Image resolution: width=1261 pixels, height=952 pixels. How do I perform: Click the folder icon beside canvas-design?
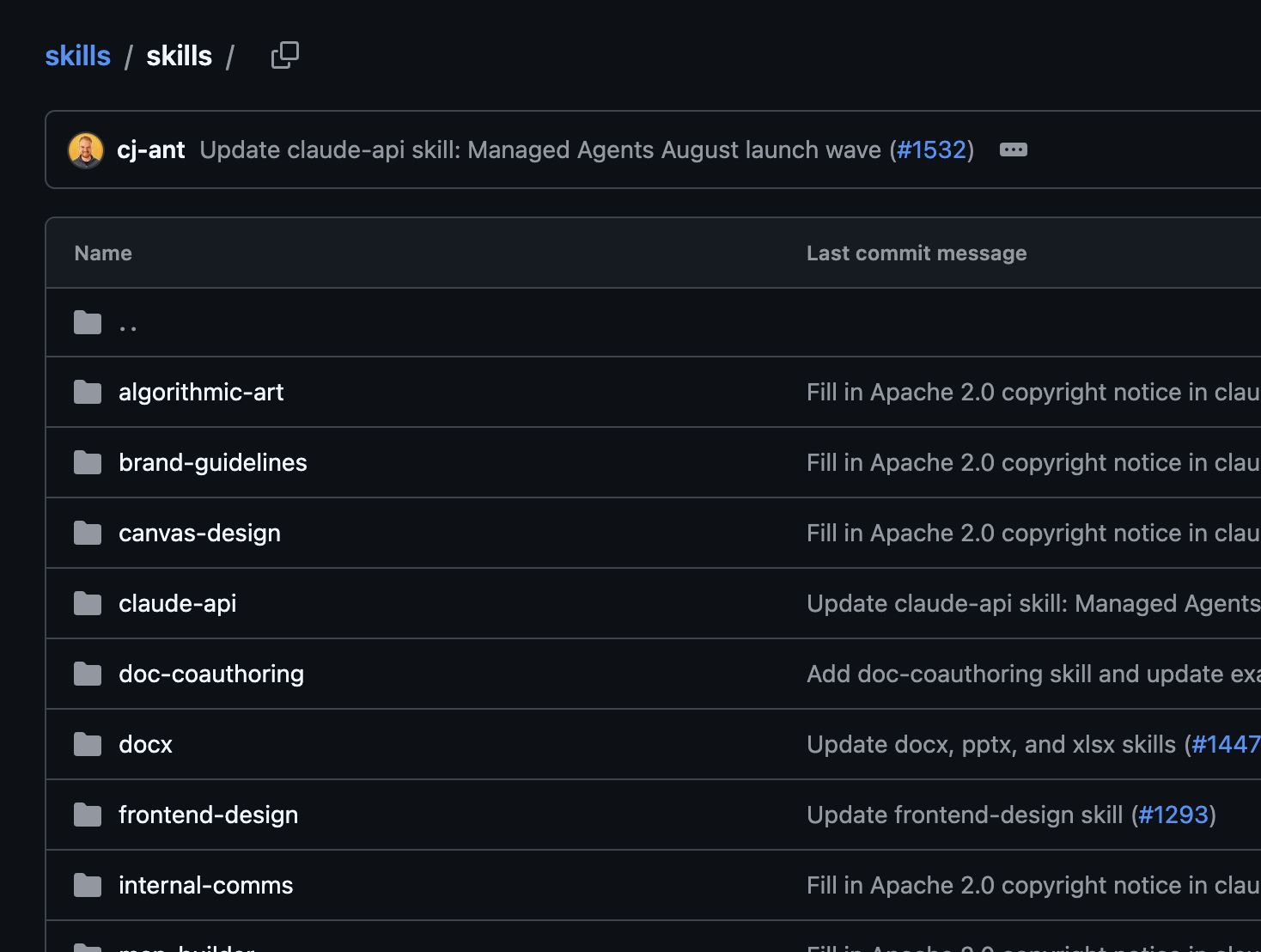tap(88, 533)
